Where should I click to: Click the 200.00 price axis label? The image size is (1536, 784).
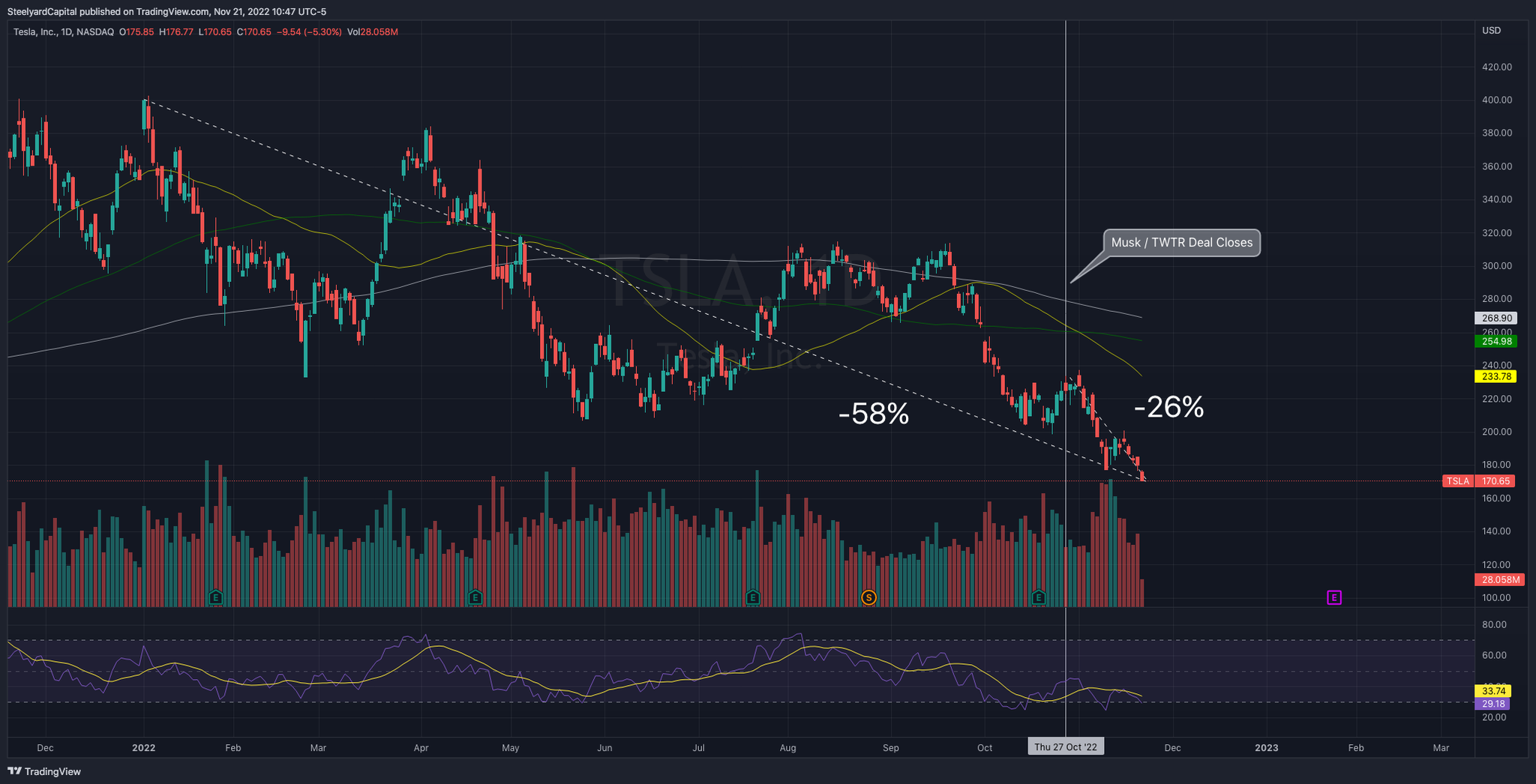tap(1496, 432)
